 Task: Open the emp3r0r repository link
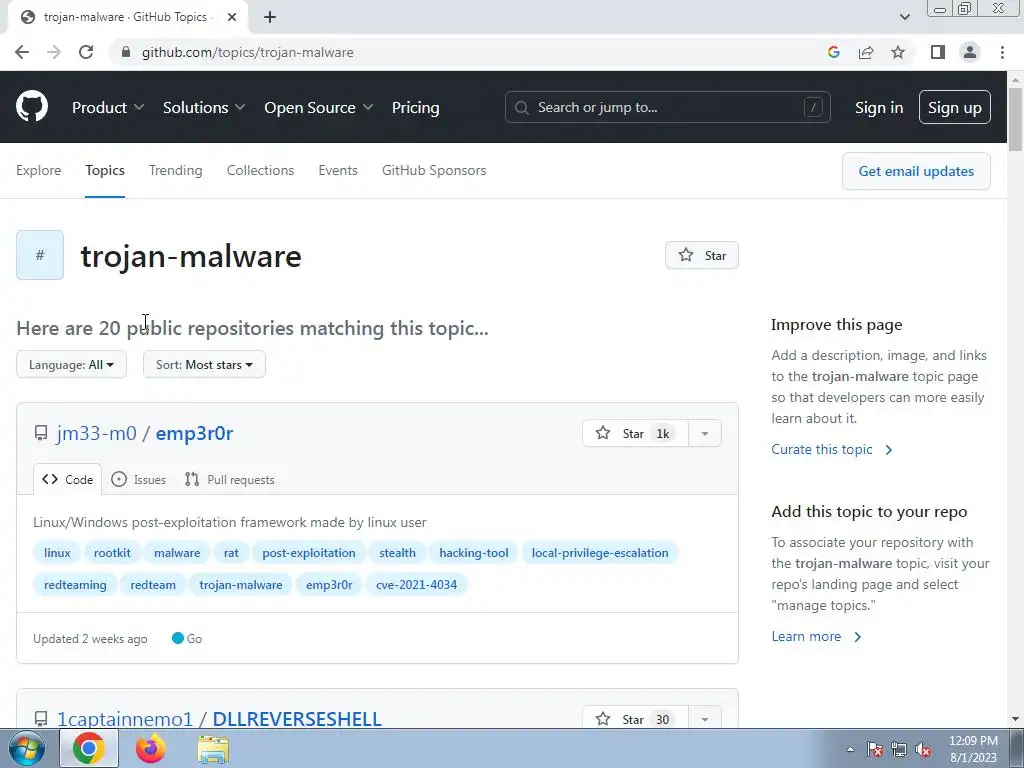click(194, 433)
